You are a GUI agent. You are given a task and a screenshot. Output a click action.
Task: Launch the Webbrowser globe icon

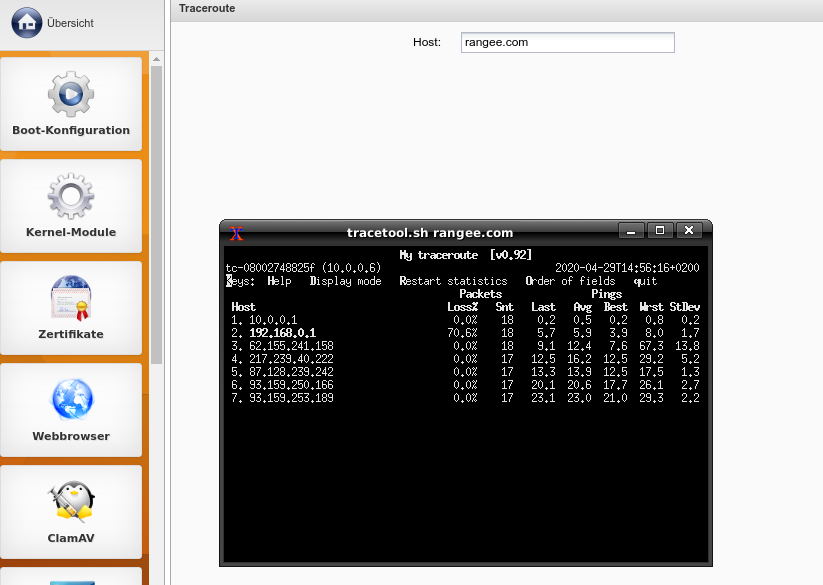[x=71, y=400]
